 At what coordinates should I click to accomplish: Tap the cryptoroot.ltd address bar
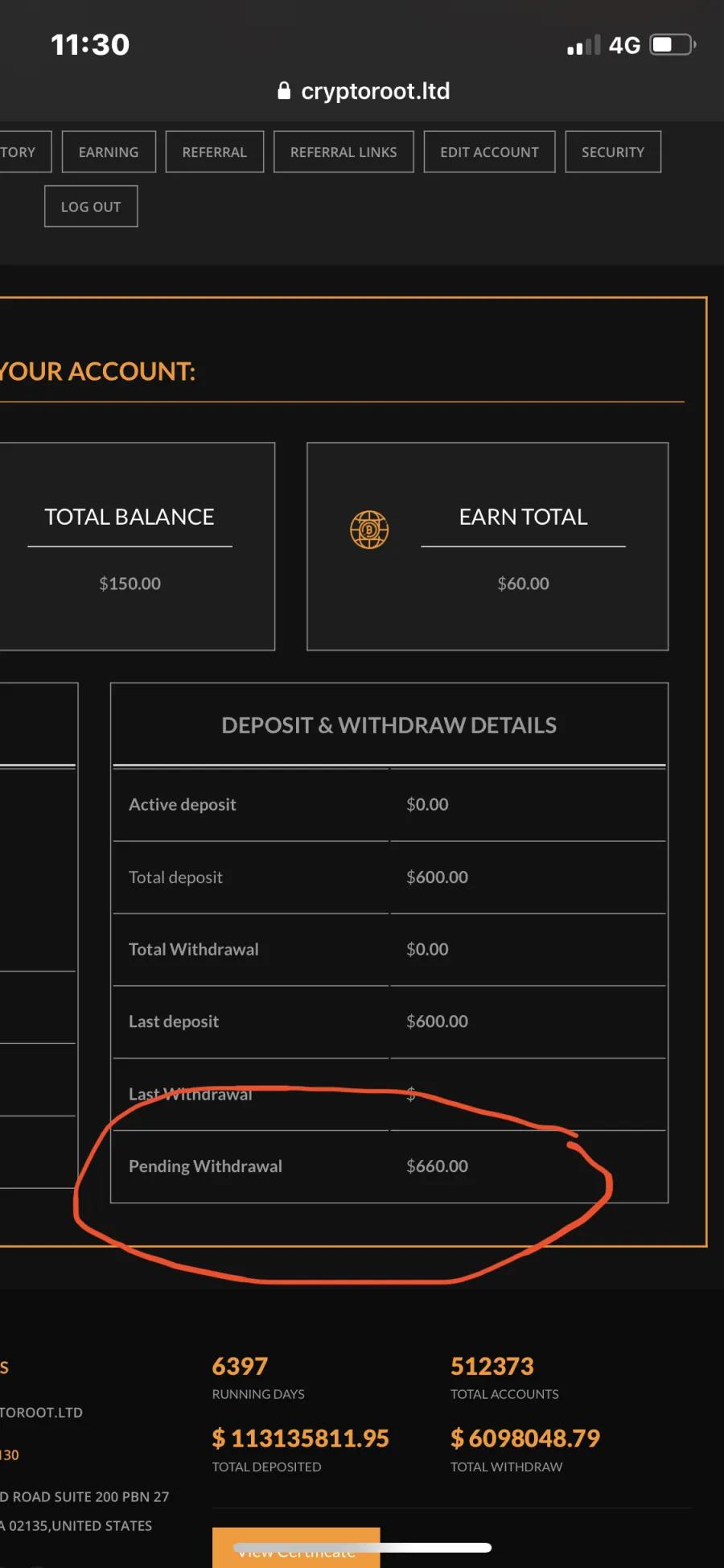(364, 91)
